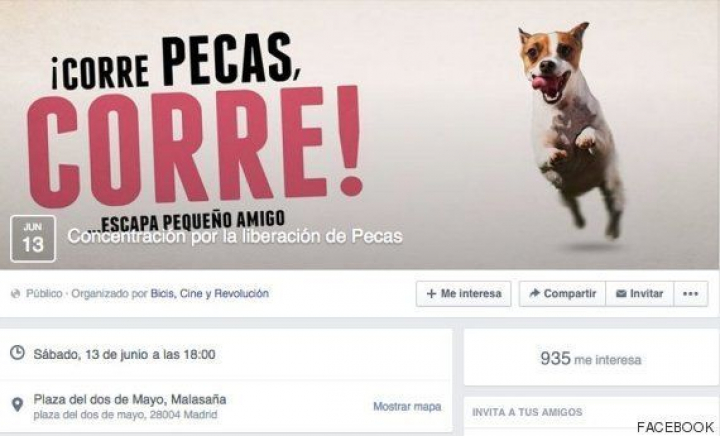Click the plaza del dos de mayo, 28004 Madrid address
Viewport: 720px width, 436px height.
(x=125, y=415)
